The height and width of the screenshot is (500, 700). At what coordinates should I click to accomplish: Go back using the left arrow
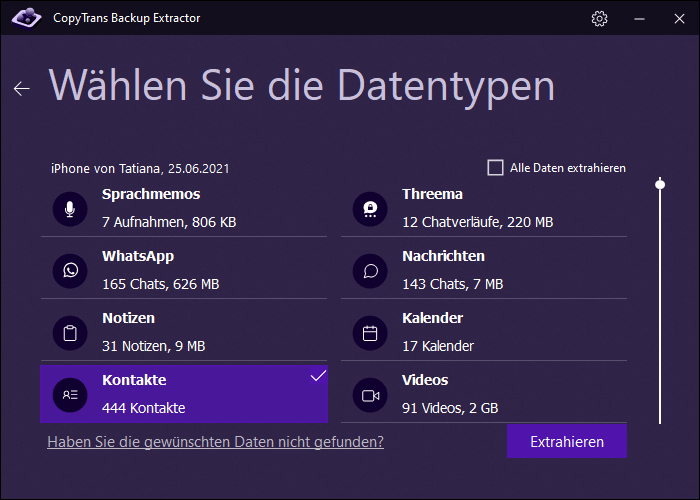tap(21, 88)
